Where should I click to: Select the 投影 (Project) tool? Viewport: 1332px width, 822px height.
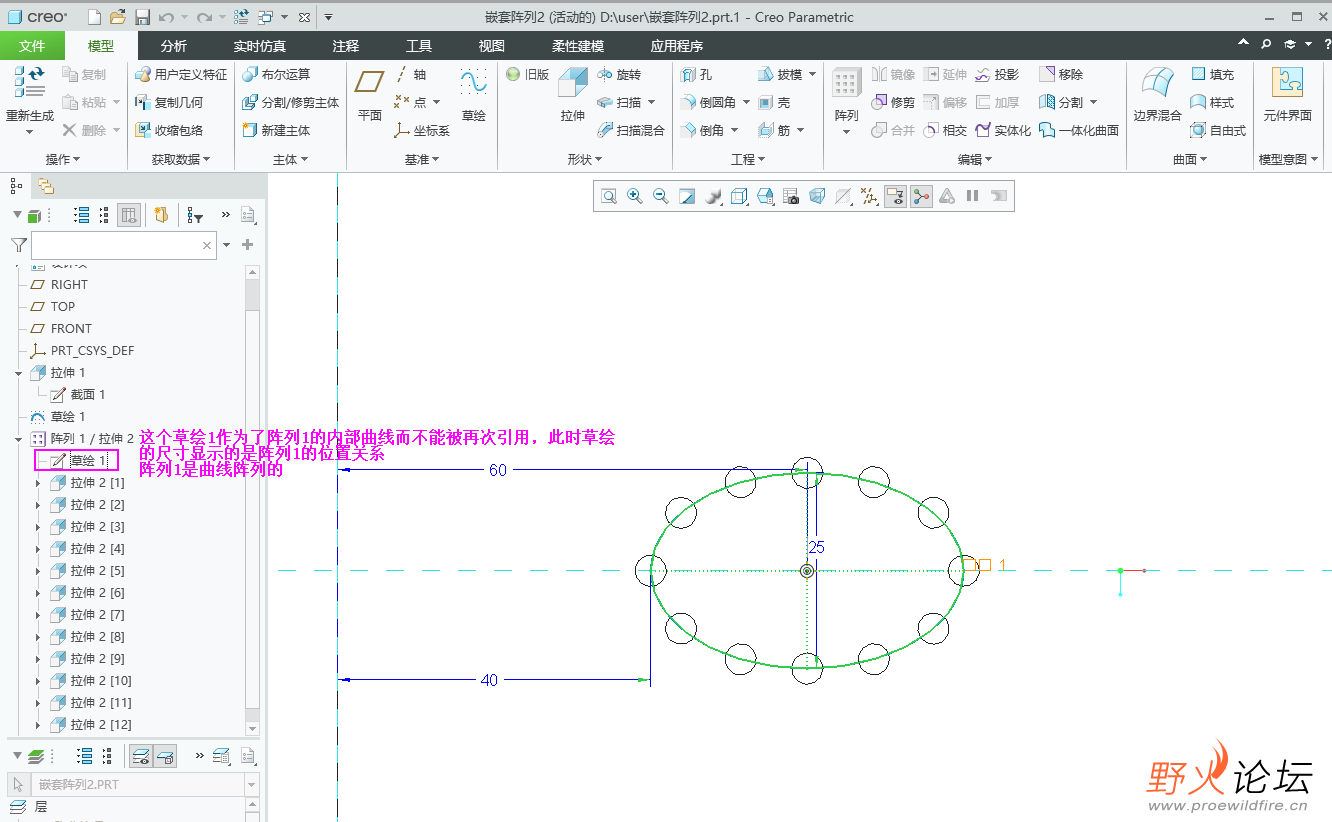pyautogui.click(x=997, y=74)
